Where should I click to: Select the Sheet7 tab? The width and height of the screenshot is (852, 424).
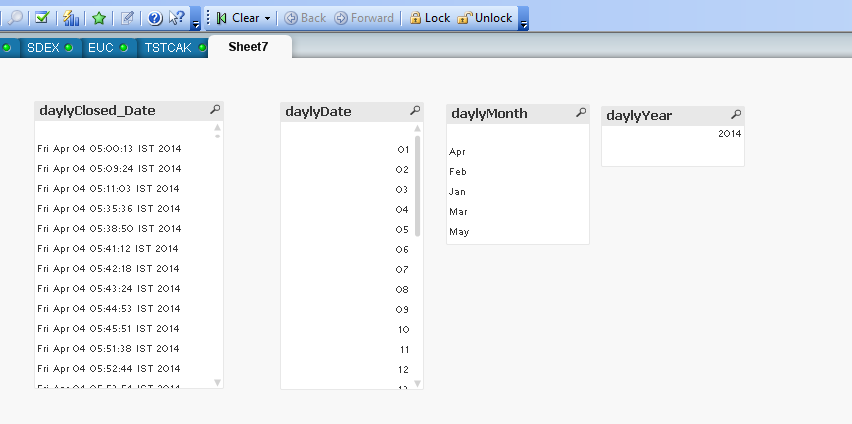pos(249,47)
